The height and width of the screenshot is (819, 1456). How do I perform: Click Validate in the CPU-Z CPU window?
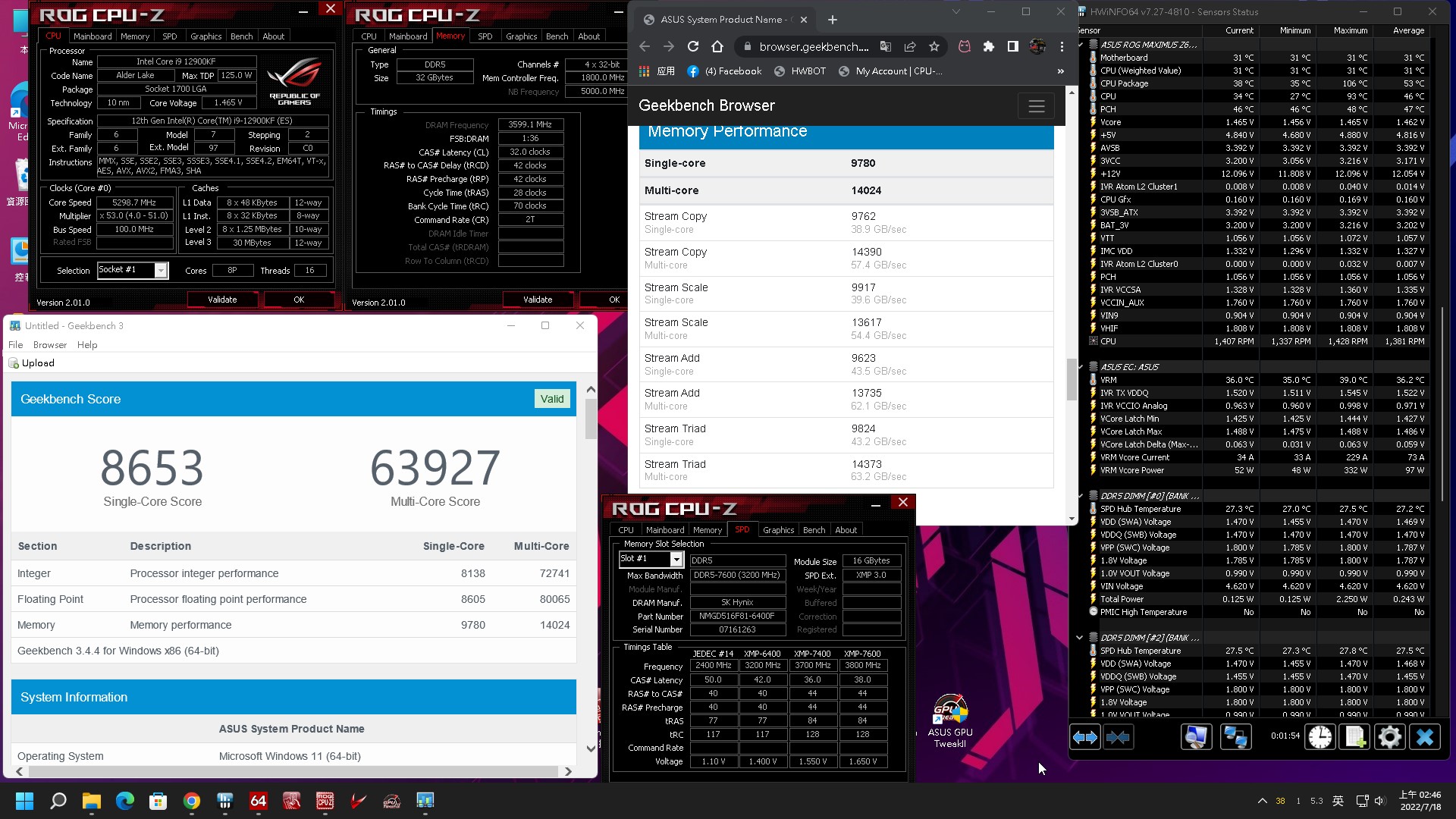click(x=222, y=300)
